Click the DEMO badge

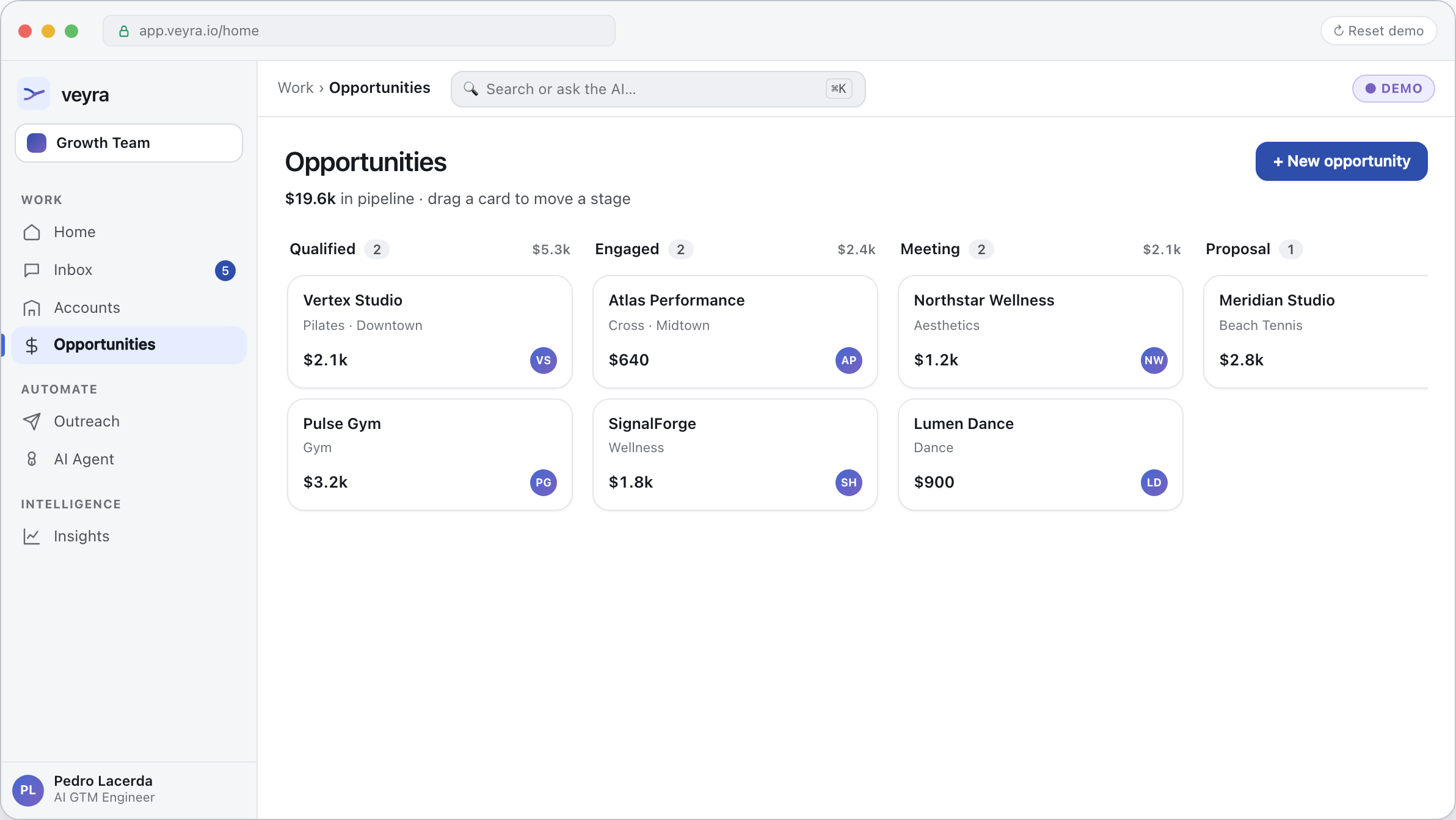tap(1393, 89)
